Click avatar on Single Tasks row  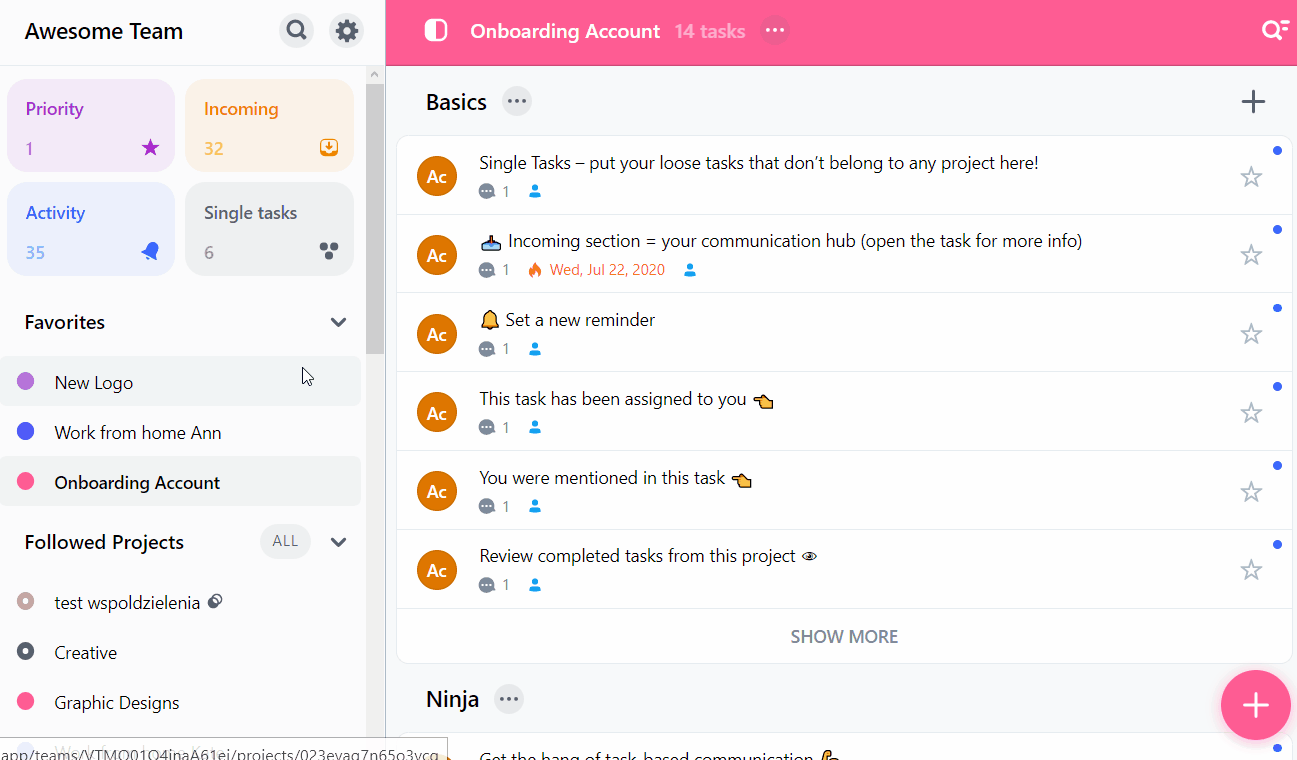437,176
